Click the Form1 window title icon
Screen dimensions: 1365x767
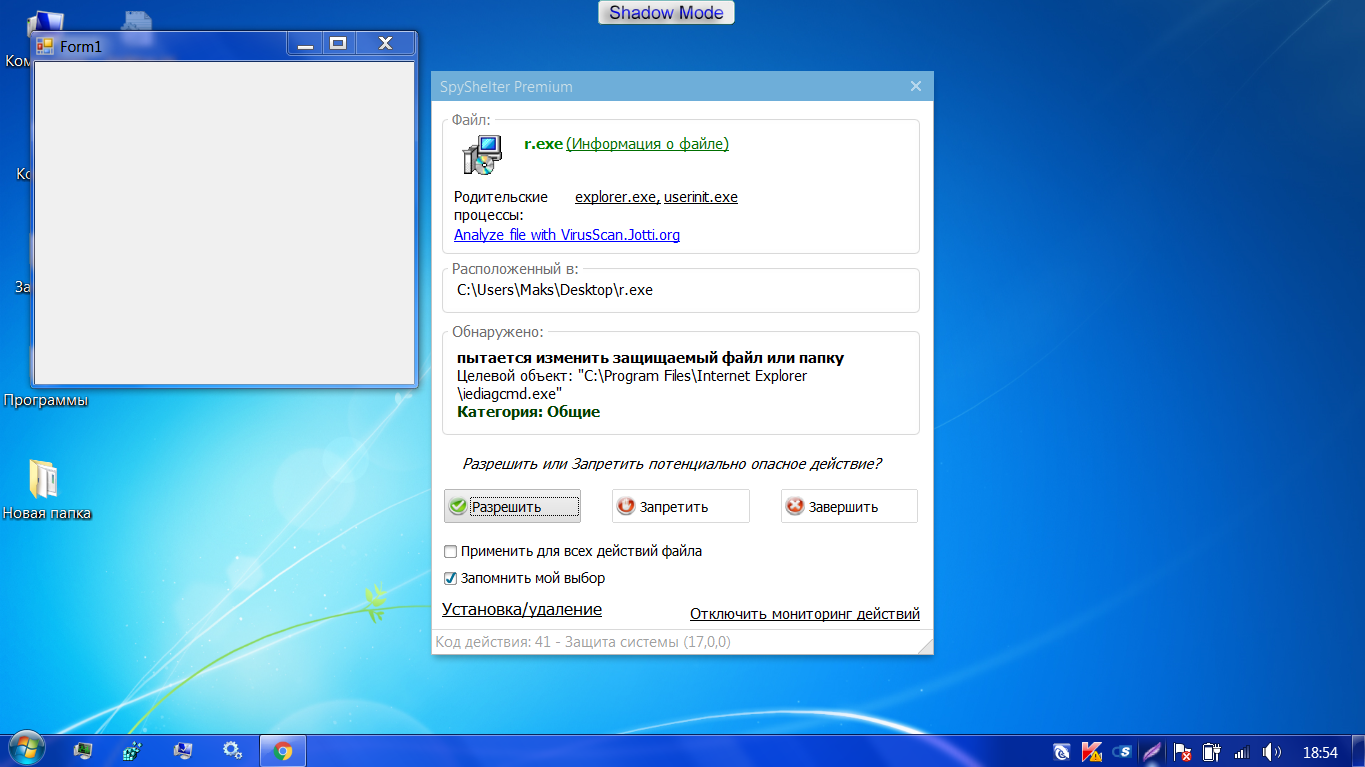[44, 46]
